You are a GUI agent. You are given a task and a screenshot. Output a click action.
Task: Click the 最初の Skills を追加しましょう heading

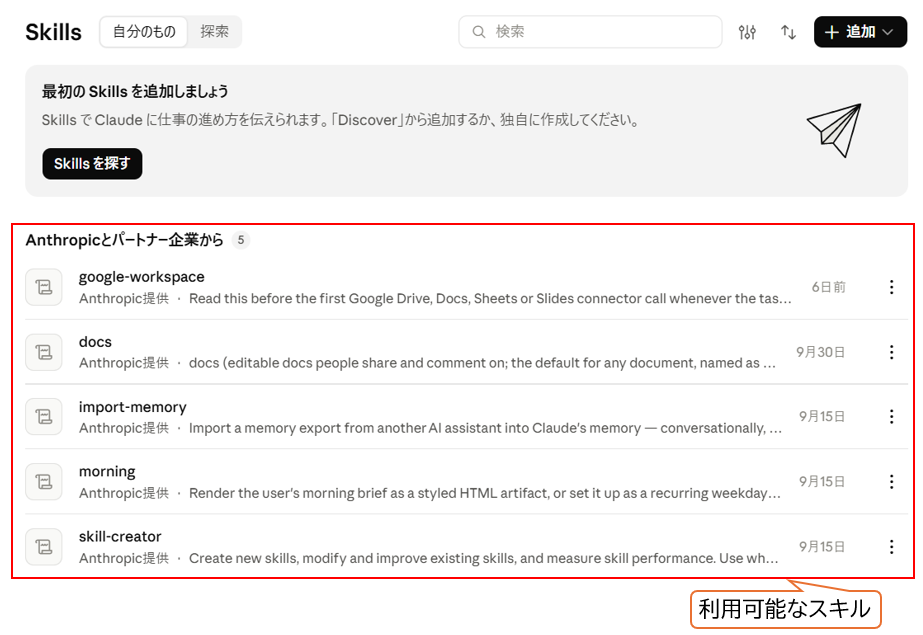(x=135, y=92)
